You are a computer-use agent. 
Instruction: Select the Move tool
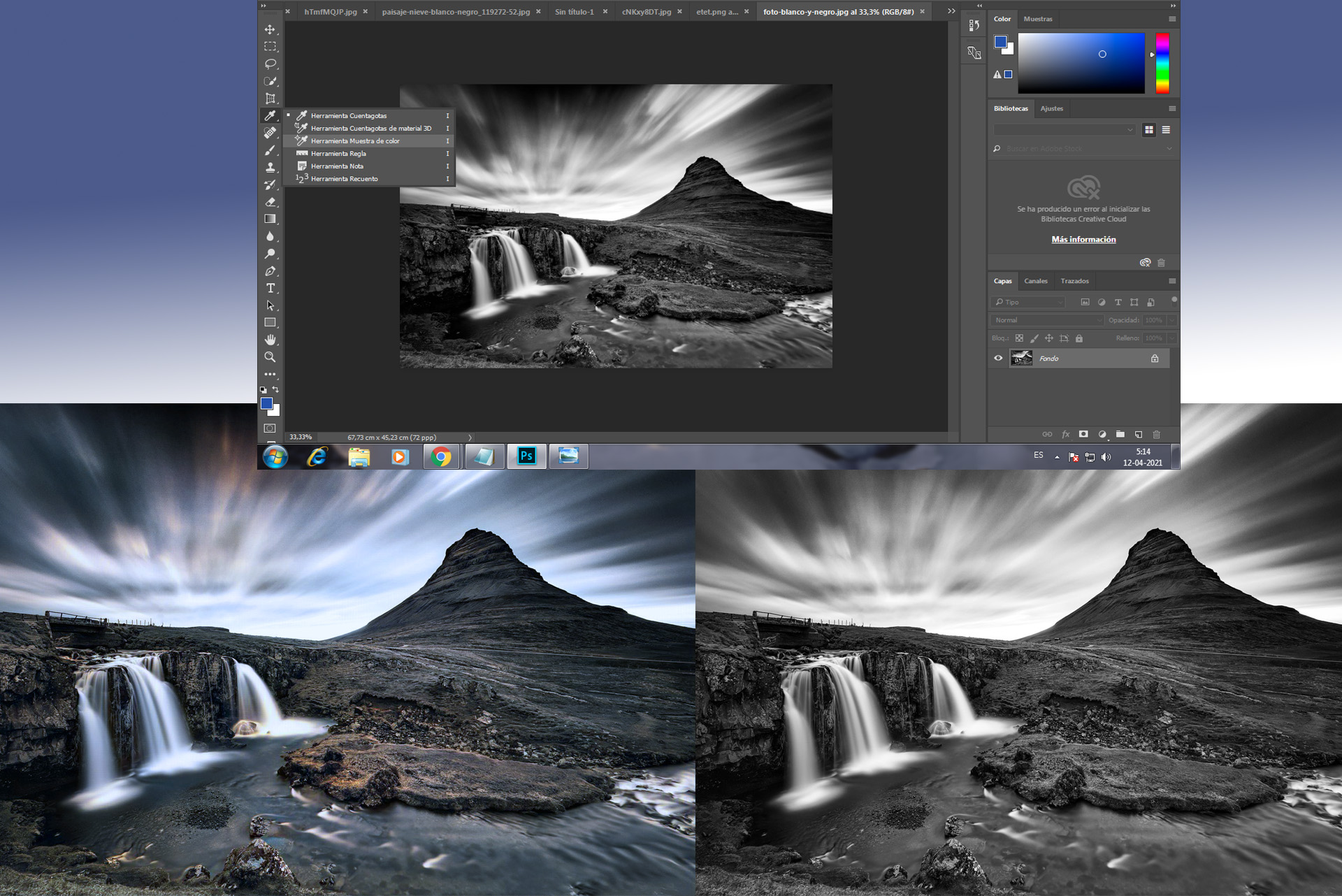270,29
